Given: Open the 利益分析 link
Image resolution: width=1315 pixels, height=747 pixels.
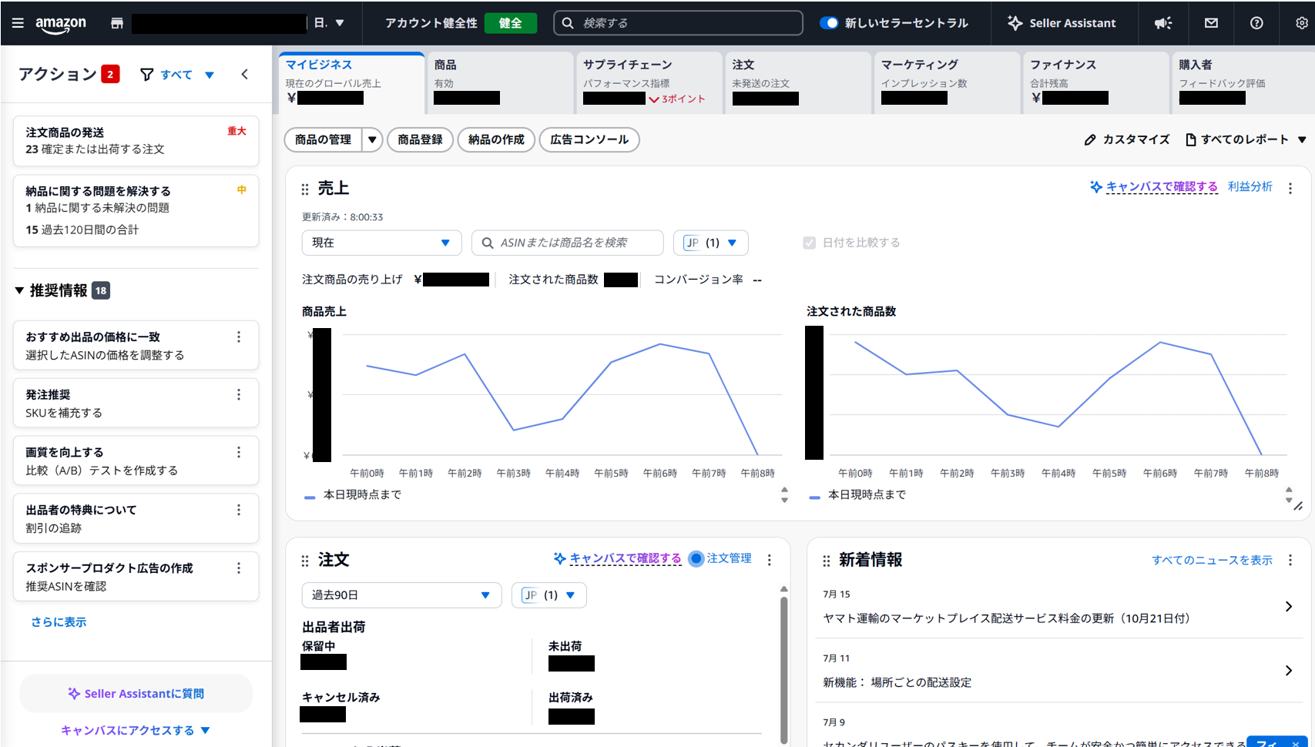Looking at the screenshot, I should [x=1250, y=187].
